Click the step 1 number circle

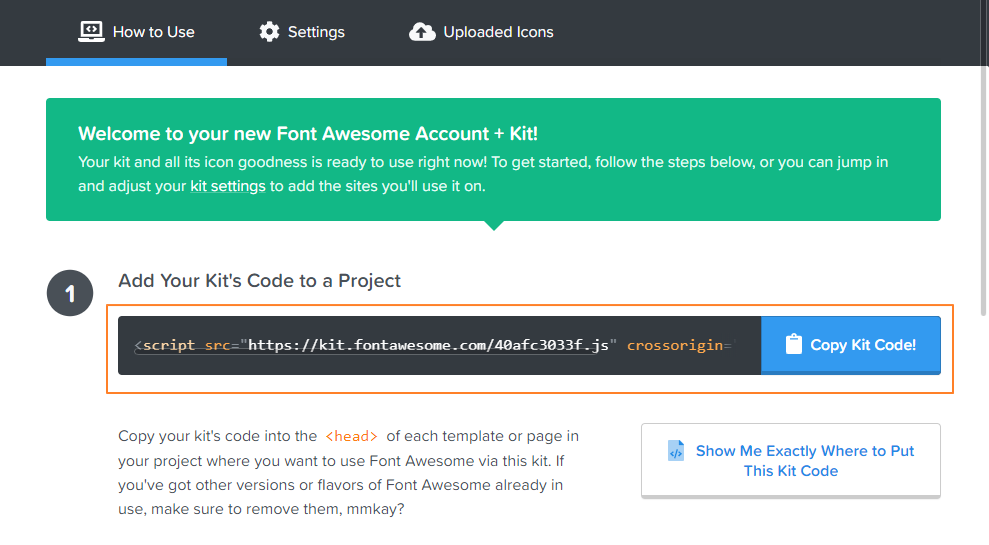pyautogui.click(x=70, y=293)
